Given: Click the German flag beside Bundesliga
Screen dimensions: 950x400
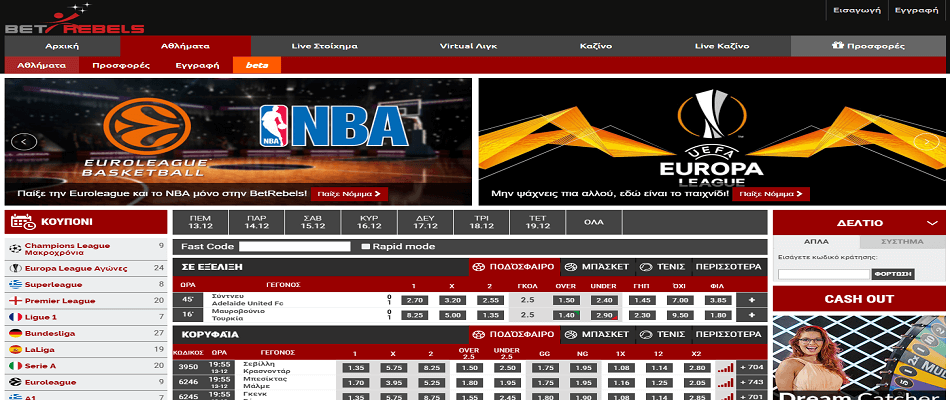Looking at the screenshot, I should coord(15,333).
